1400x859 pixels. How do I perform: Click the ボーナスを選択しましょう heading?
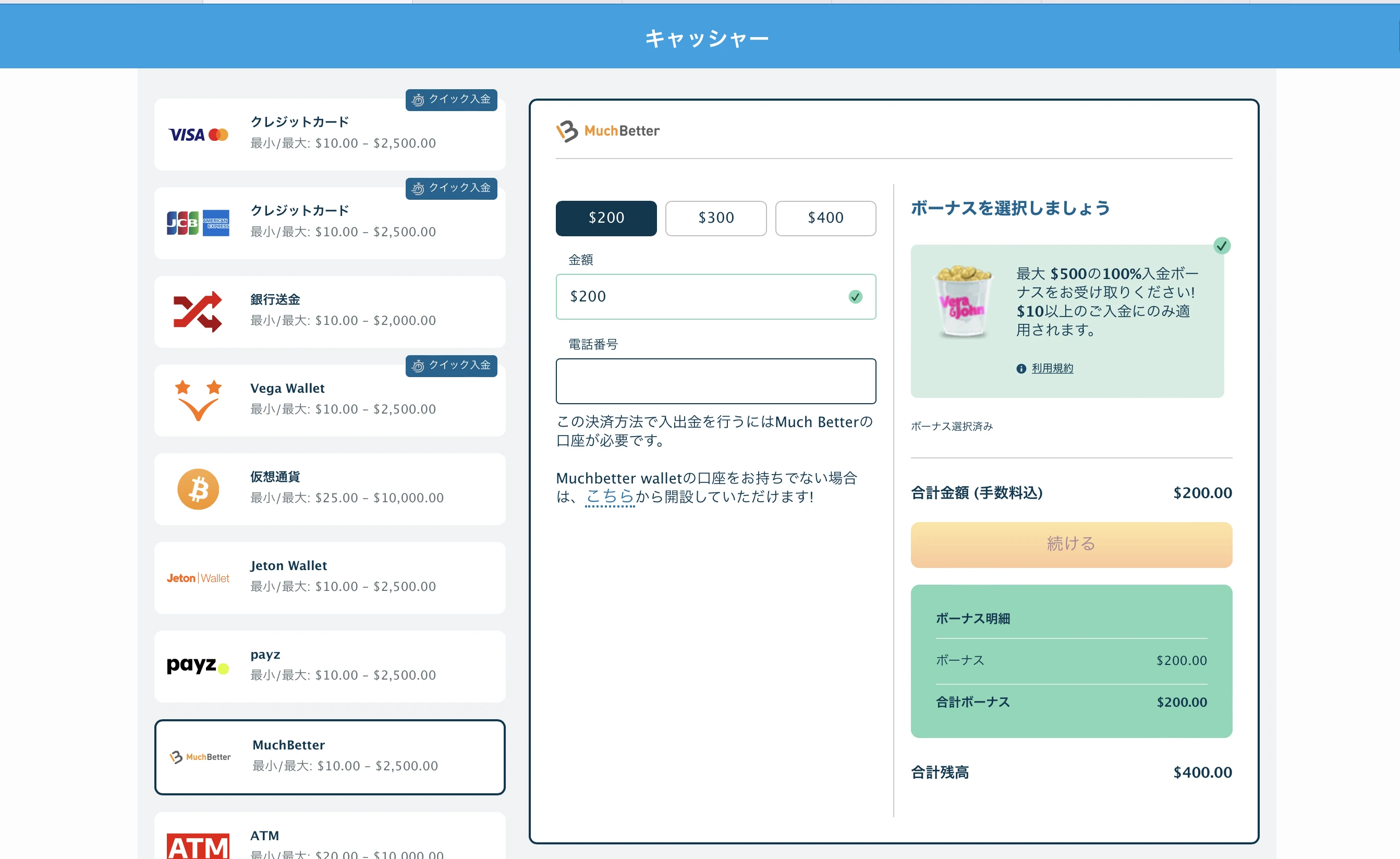[1010, 208]
